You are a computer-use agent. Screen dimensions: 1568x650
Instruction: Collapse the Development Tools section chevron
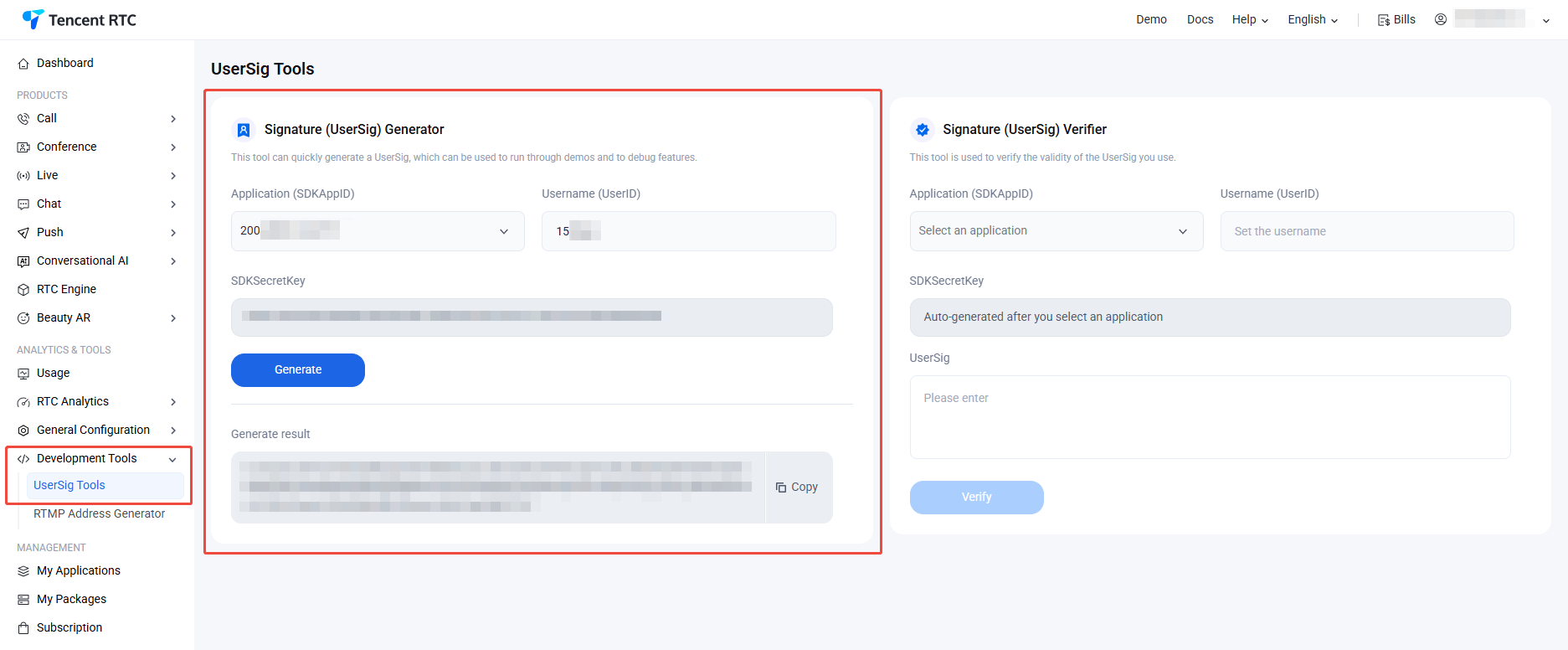coord(172,459)
